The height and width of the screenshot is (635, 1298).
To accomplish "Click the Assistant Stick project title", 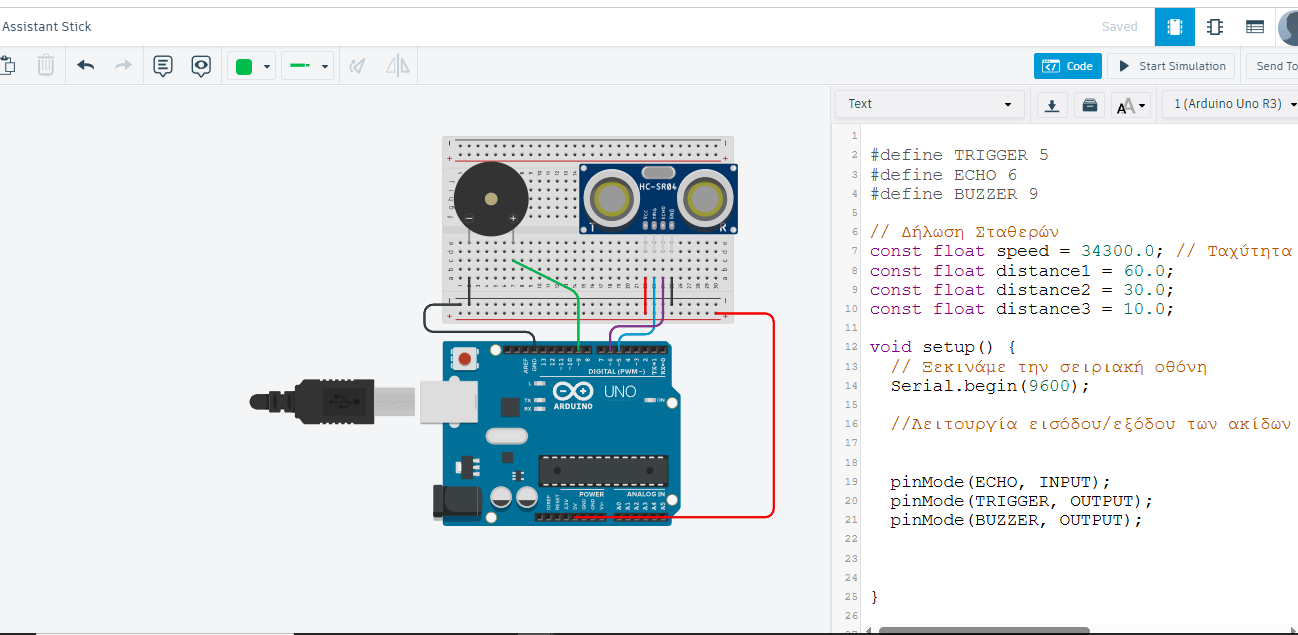I will [46, 27].
